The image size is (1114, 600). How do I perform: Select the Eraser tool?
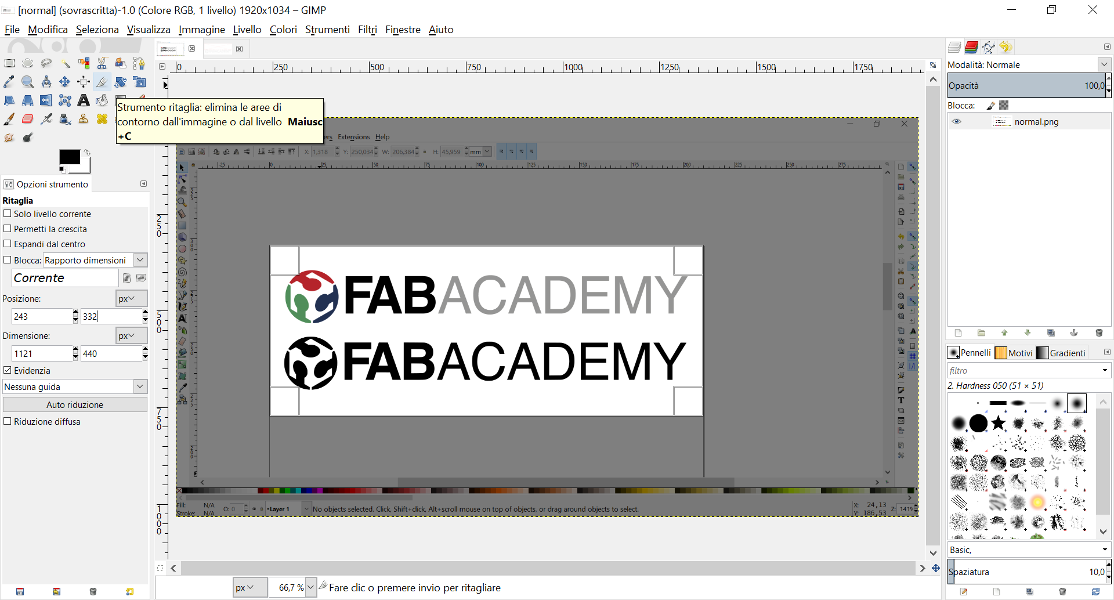pos(28,119)
